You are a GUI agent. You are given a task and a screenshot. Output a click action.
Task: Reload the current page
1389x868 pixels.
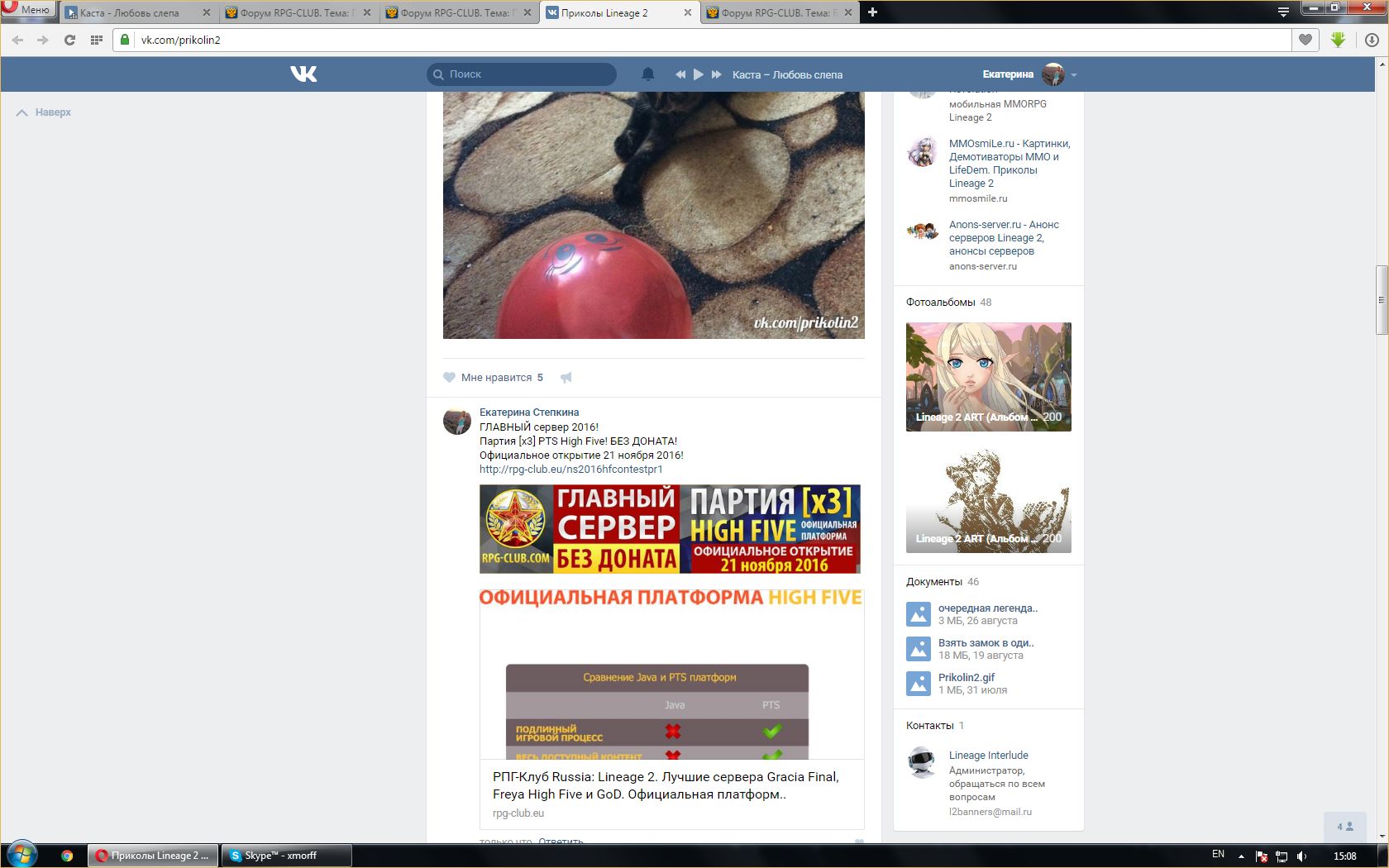pyautogui.click(x=69, y=40)
